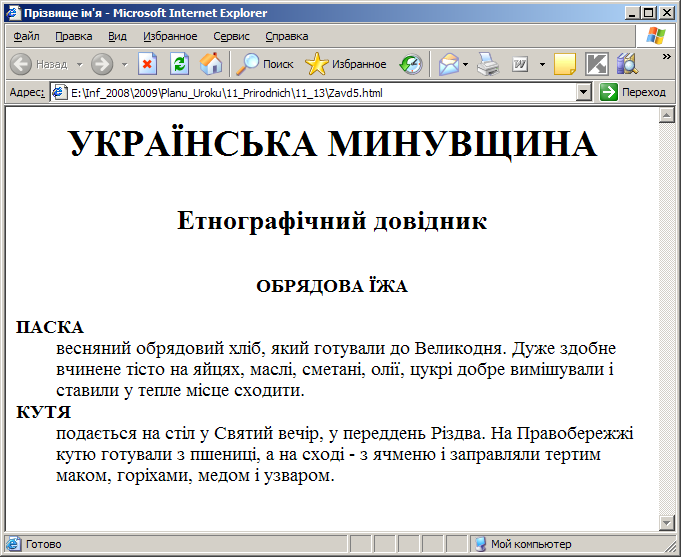Click the My Computer zone icon
Screen dimensions: 681x557
point(480,544)
